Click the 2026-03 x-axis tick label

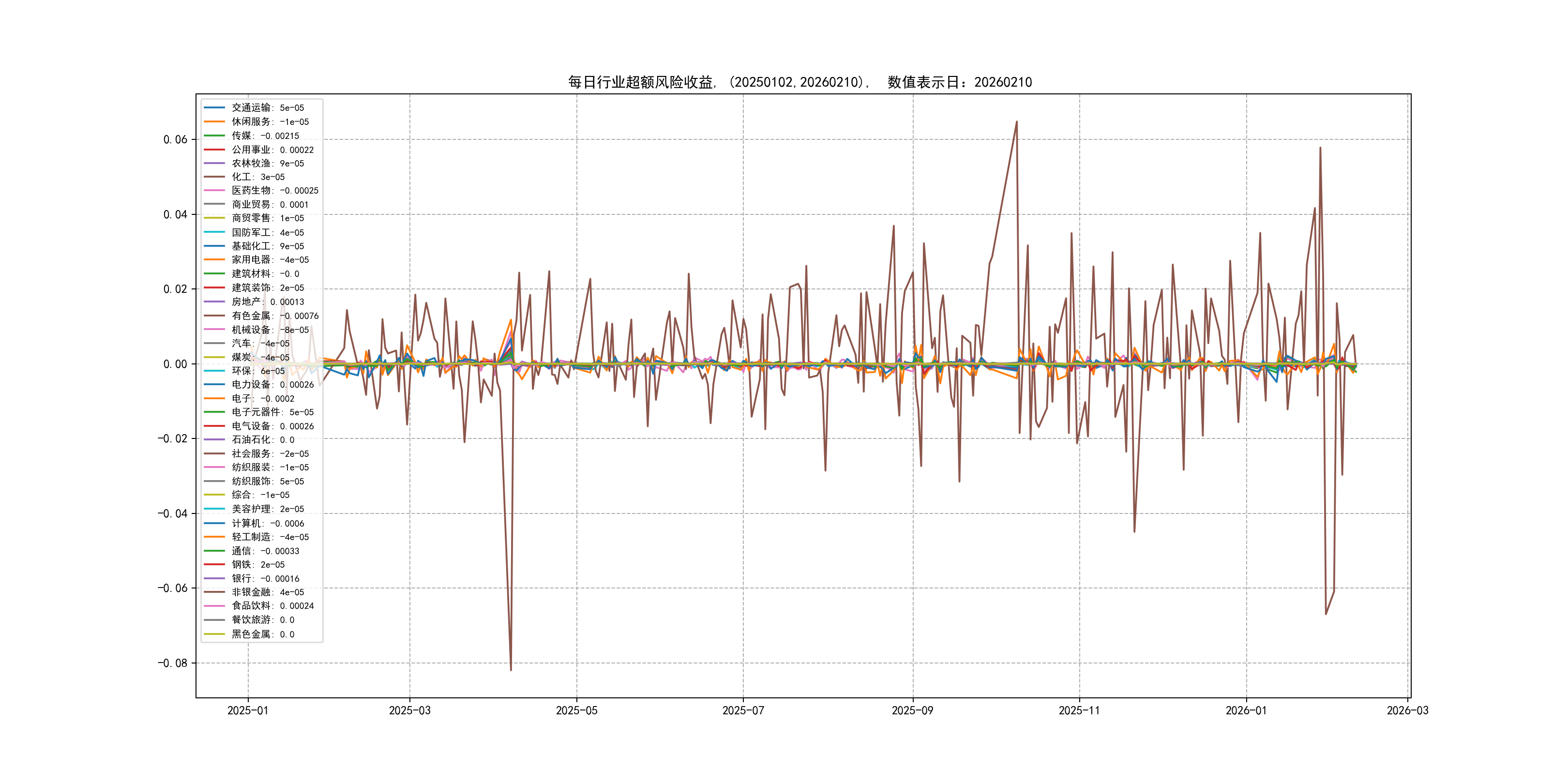coord(1407,711)
